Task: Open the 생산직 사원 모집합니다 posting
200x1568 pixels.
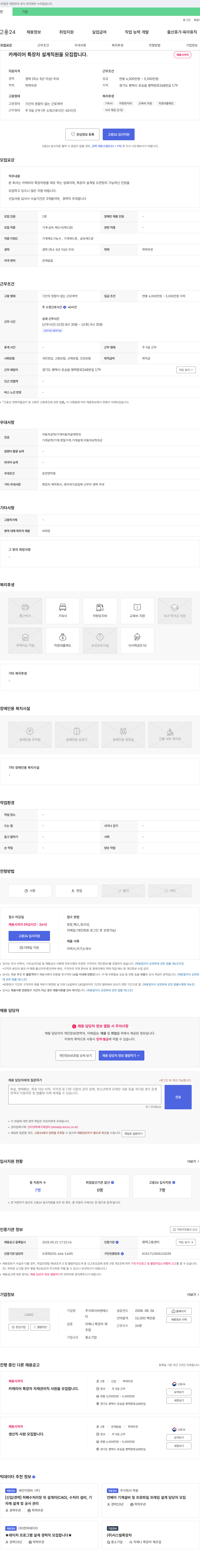Action: [26, 1434]
